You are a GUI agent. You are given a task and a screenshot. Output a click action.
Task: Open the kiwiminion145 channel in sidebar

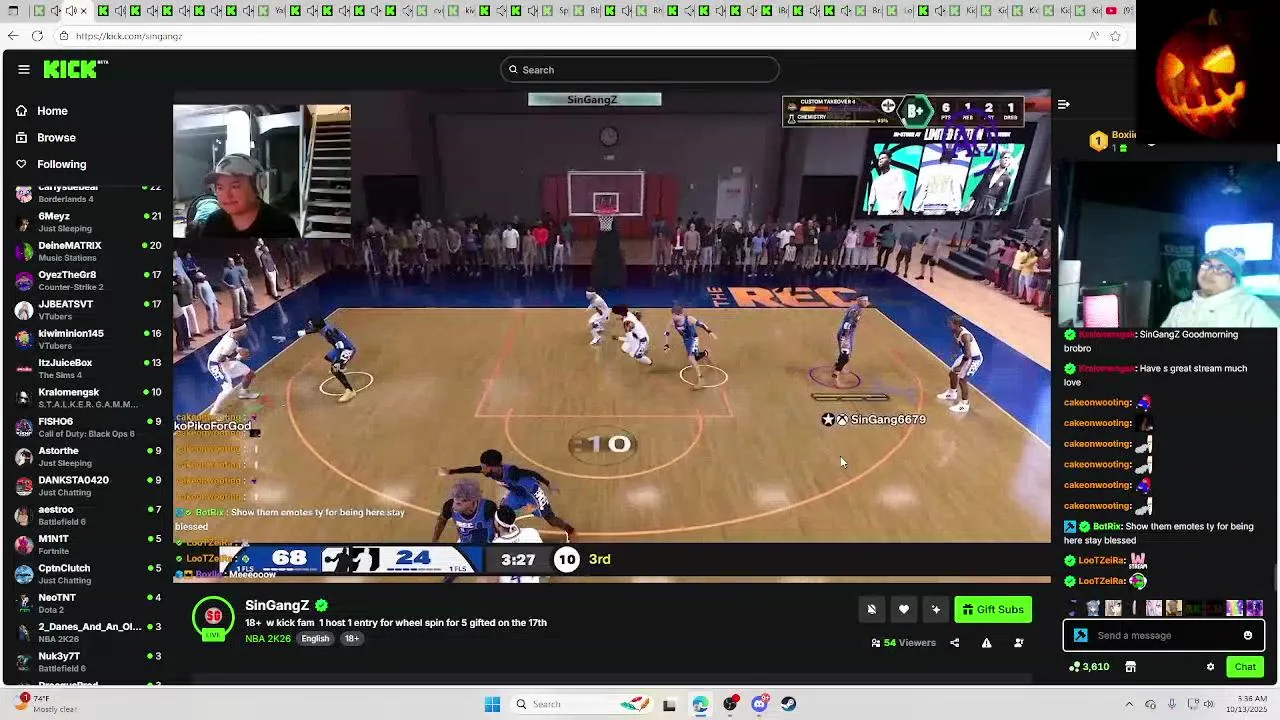tap(88, 339)
